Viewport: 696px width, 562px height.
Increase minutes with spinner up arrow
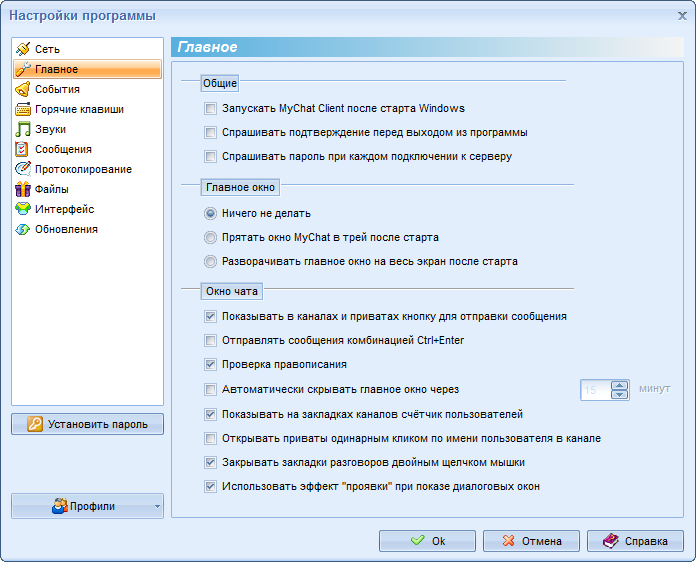click(x=620, y=385)
